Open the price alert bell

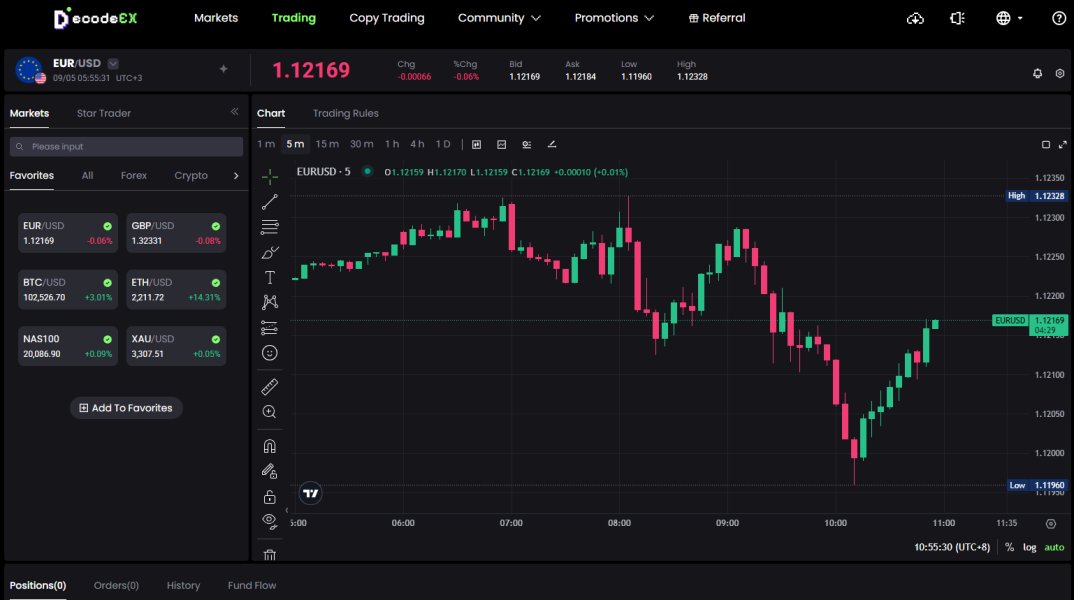1037,73
